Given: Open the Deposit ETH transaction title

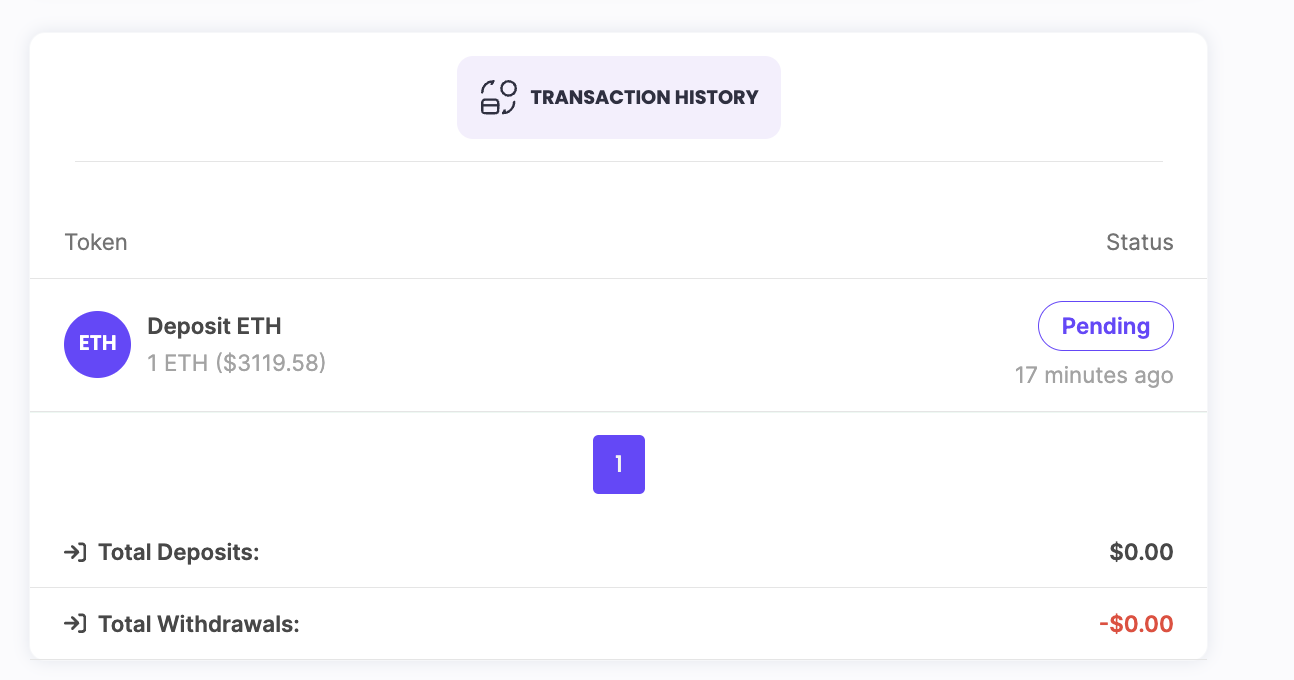Looking at the screenshot, I should coord(214,326).
